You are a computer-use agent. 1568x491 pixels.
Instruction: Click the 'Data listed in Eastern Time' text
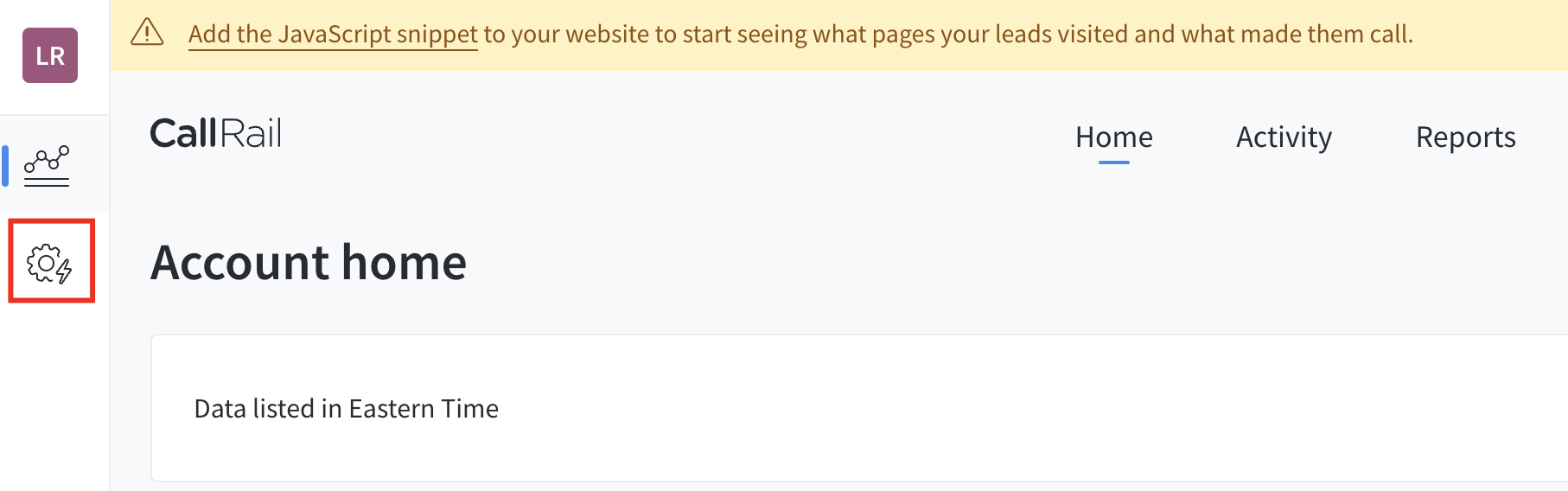pos(346,409)
